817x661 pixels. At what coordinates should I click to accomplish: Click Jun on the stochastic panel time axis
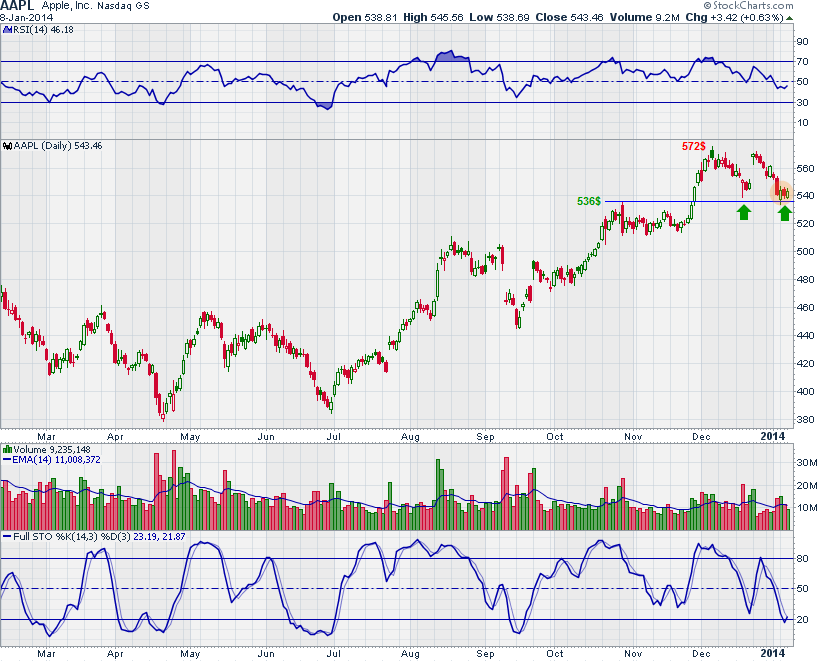pyautogui.click(x=266, y=654)
